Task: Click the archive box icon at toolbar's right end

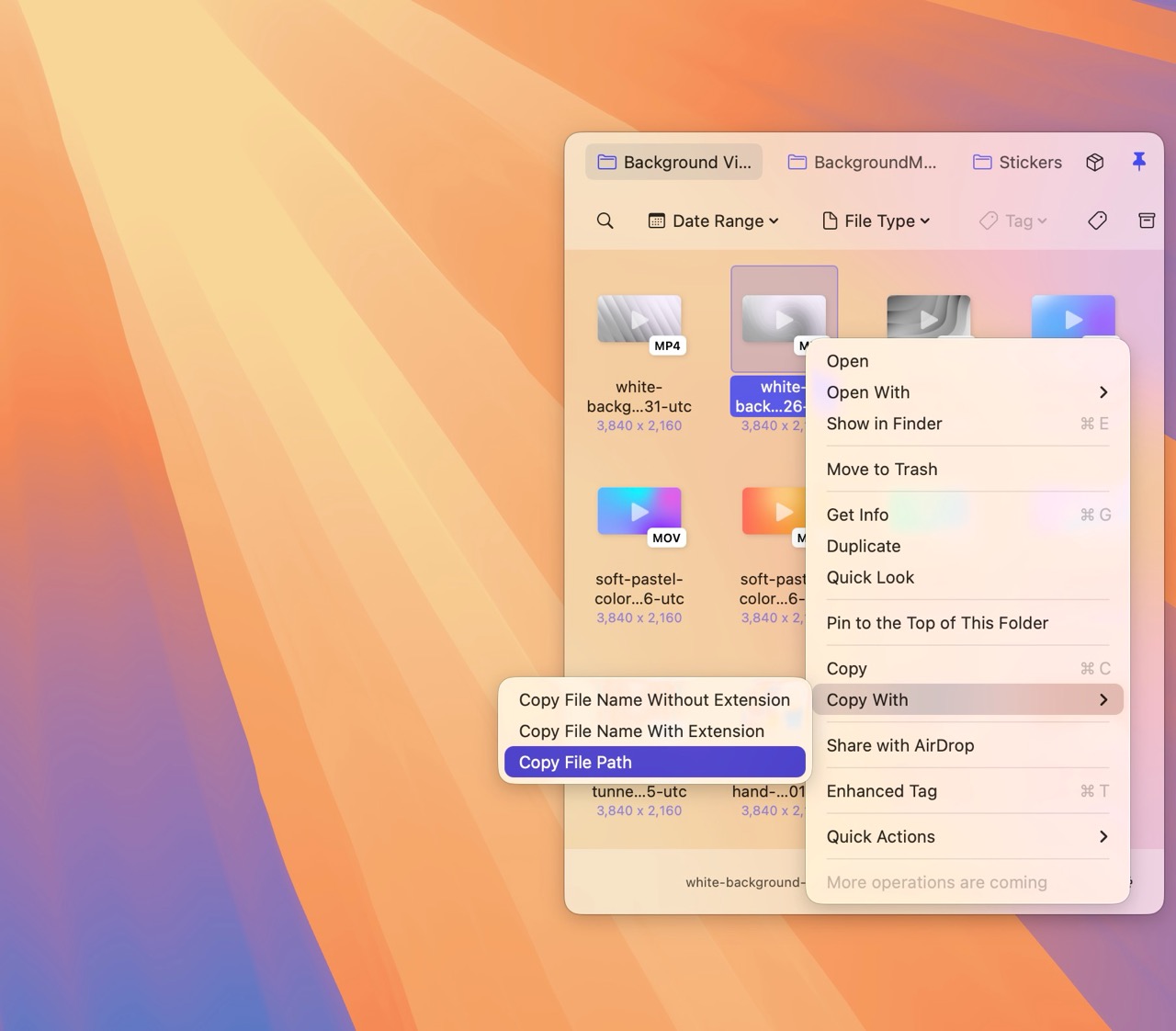Action: click(1147, 221)
